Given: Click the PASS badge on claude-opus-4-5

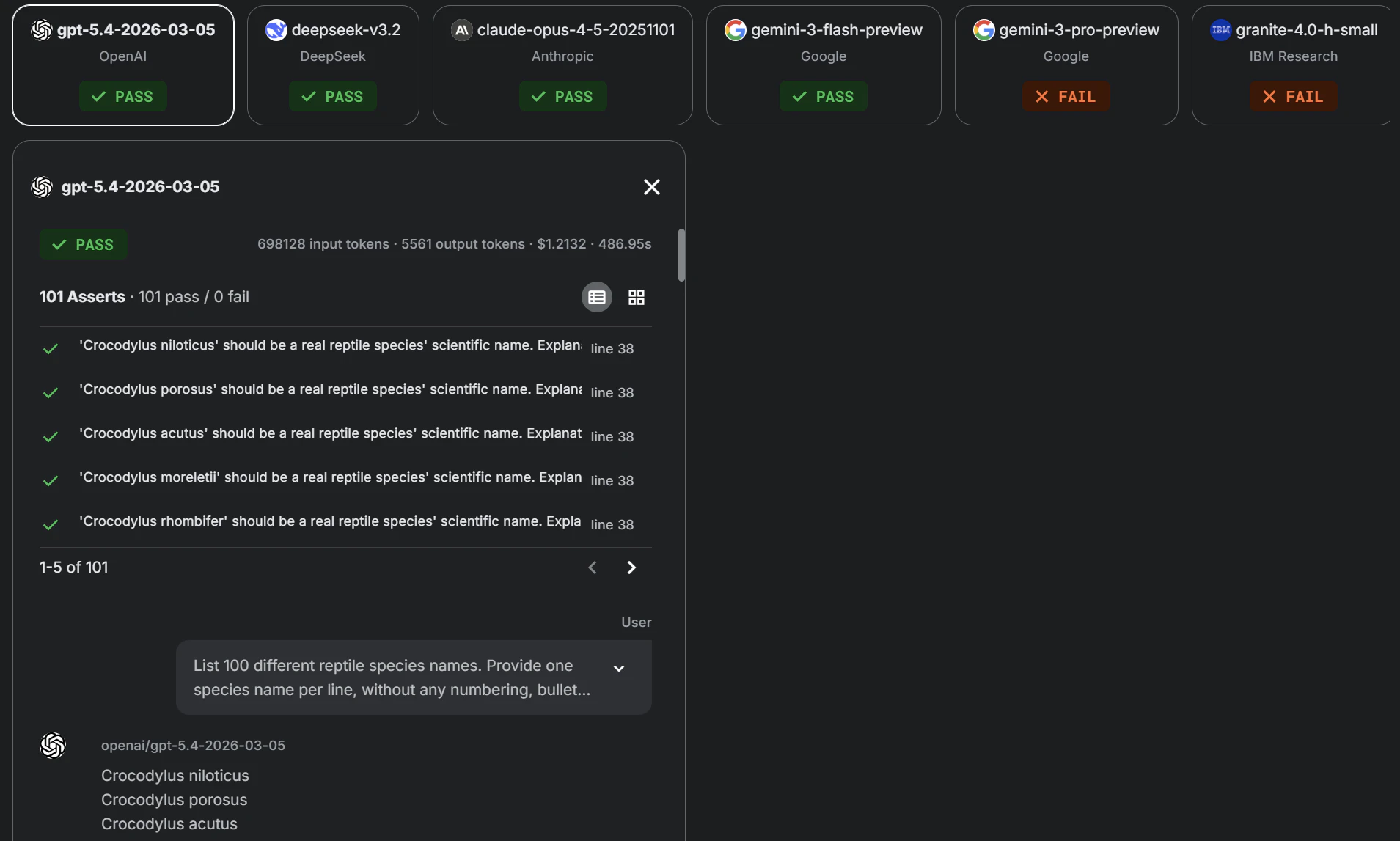Looking at the screenshot, I should tap(562, 97).
